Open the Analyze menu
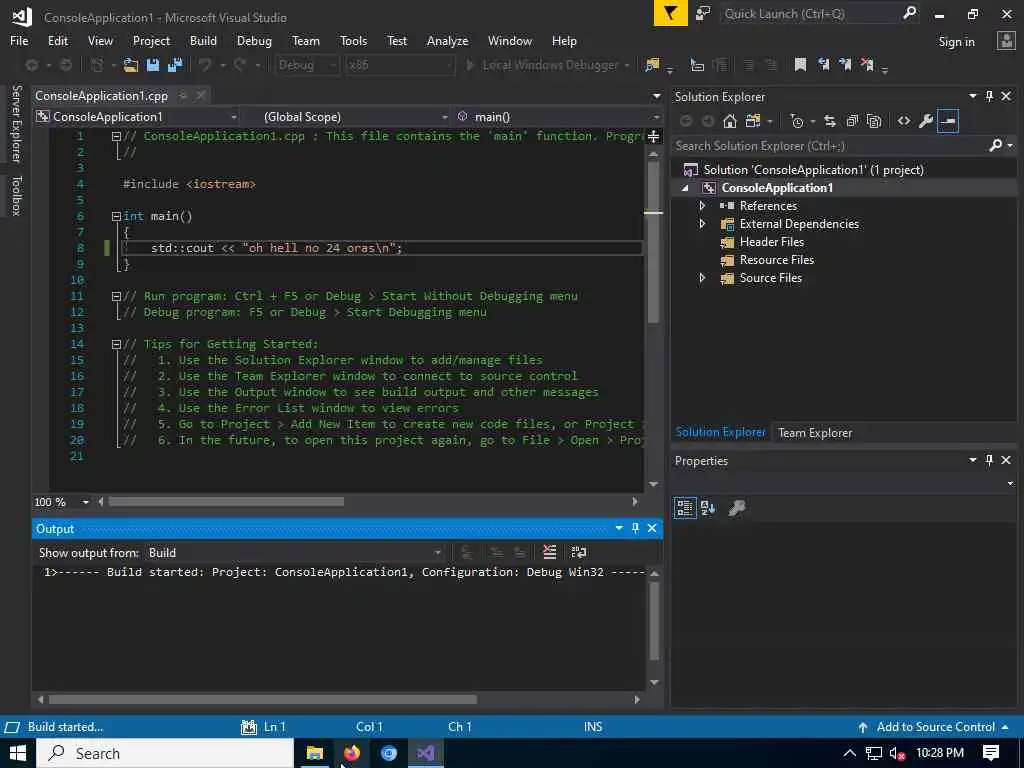 447,40
